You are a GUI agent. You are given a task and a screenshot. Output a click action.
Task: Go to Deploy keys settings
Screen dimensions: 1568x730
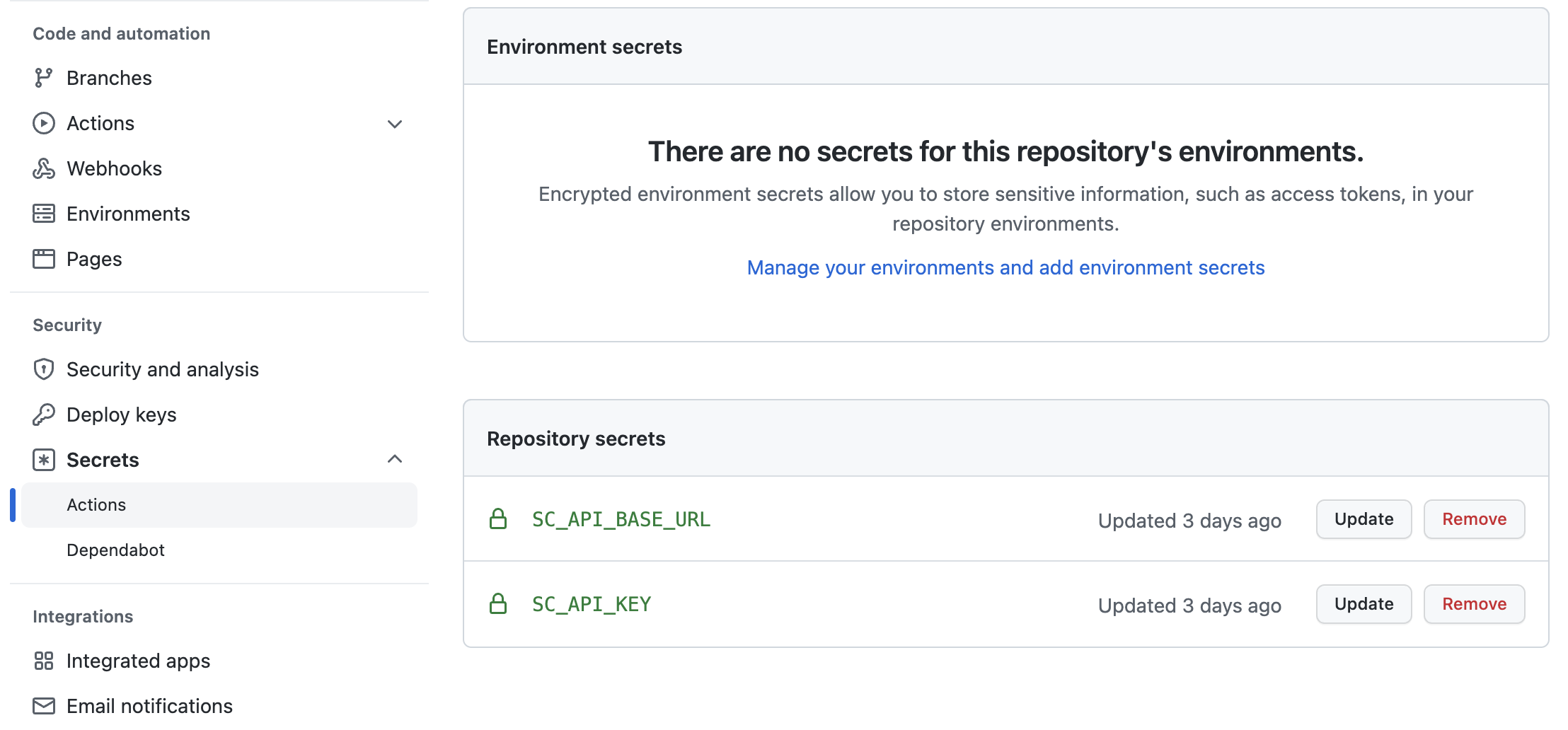[x=122, y=415]
